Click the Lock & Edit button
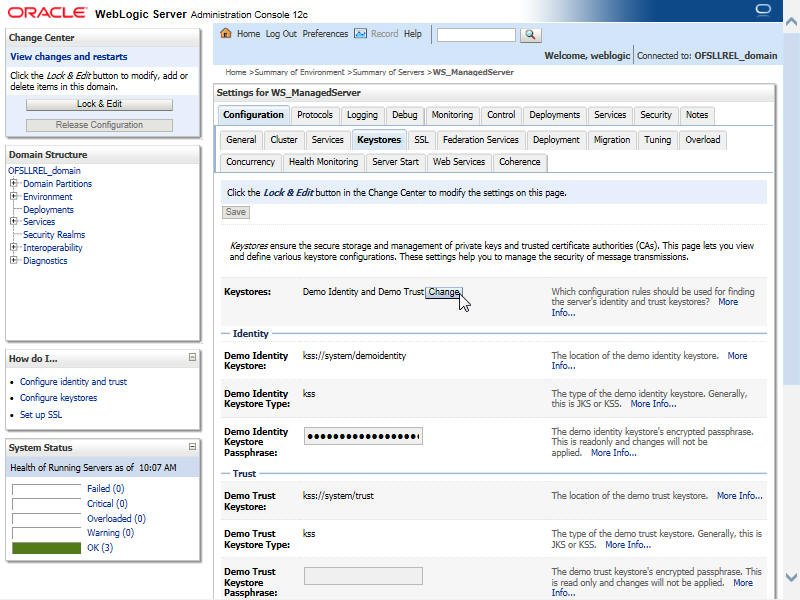 click(x=99, y=104)
